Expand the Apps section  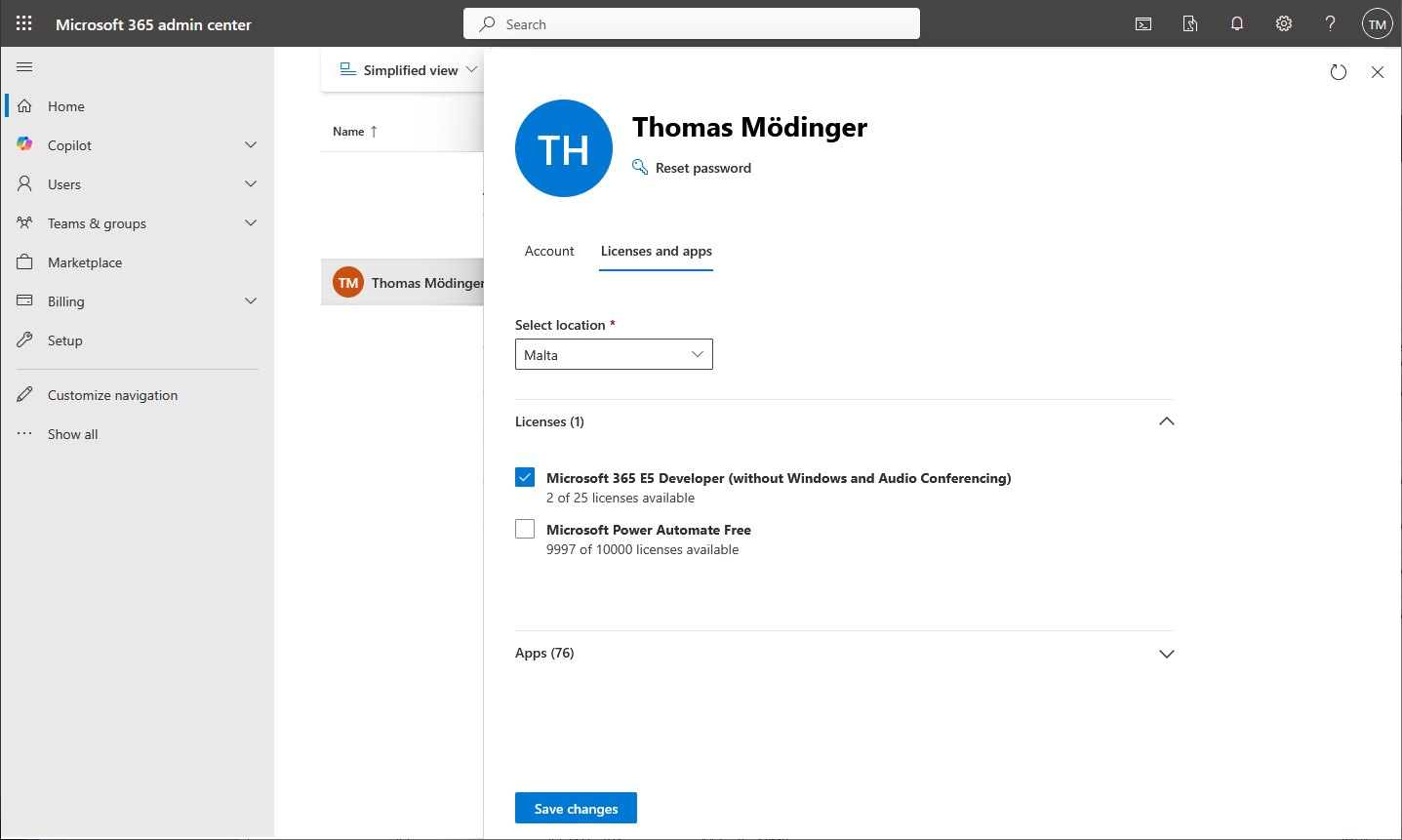click(1166, 654)
